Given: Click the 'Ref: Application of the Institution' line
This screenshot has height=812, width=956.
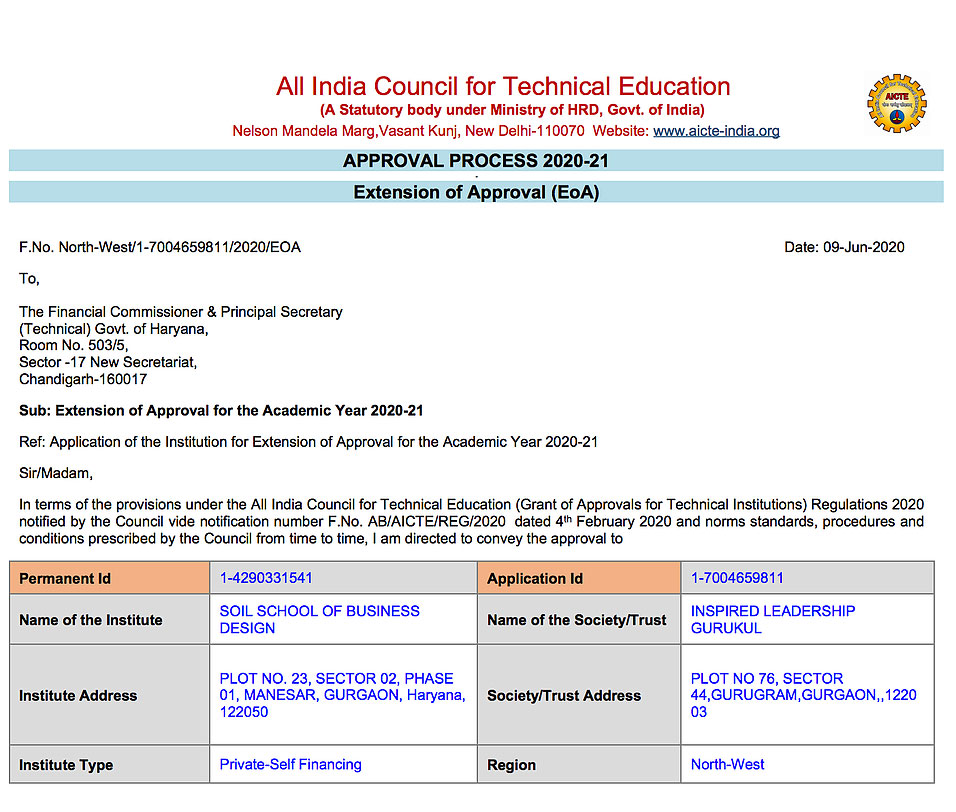Looking at the screenshot, I should [309, 442].
